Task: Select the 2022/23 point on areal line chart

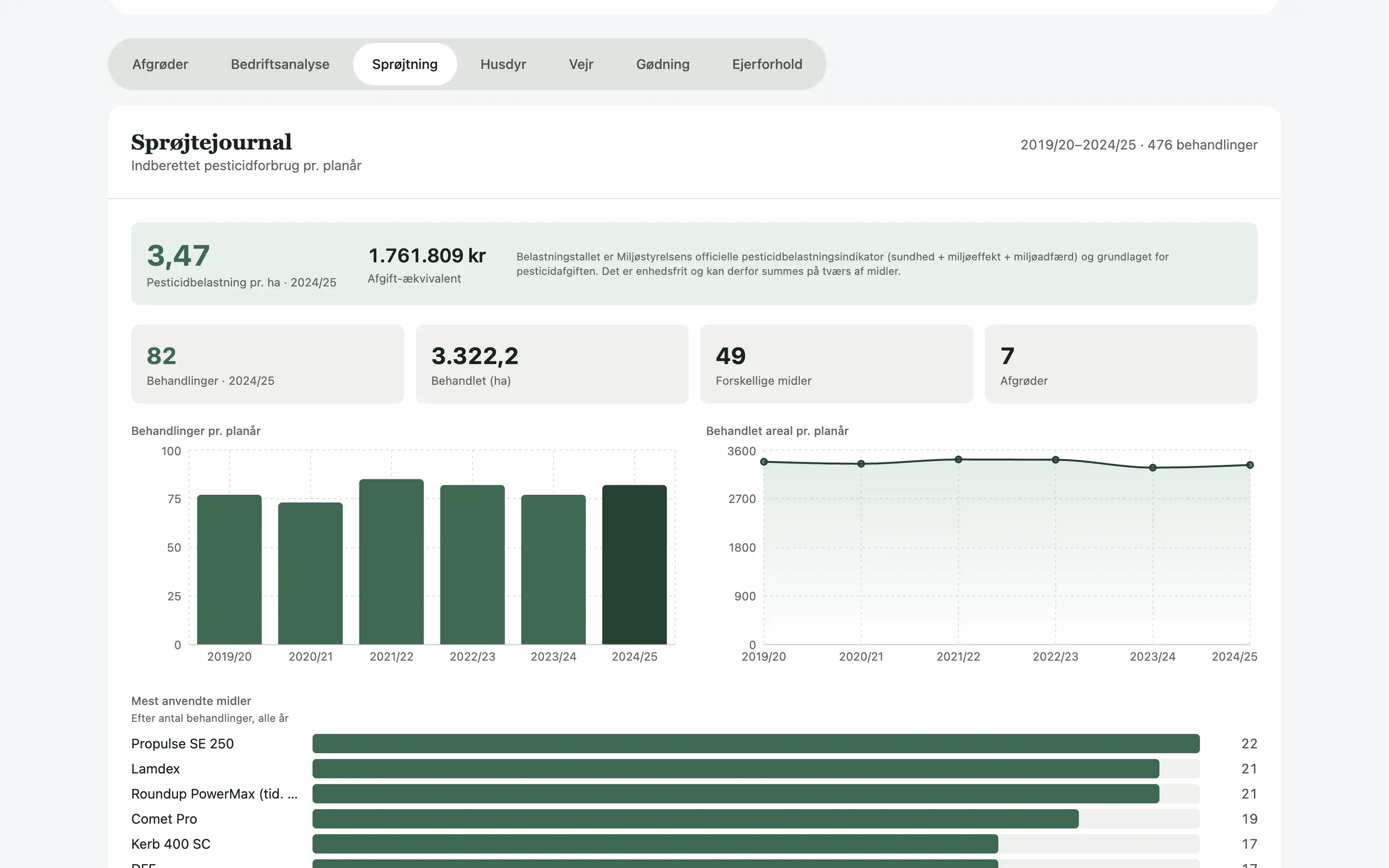Action: tap(1056, 460)
